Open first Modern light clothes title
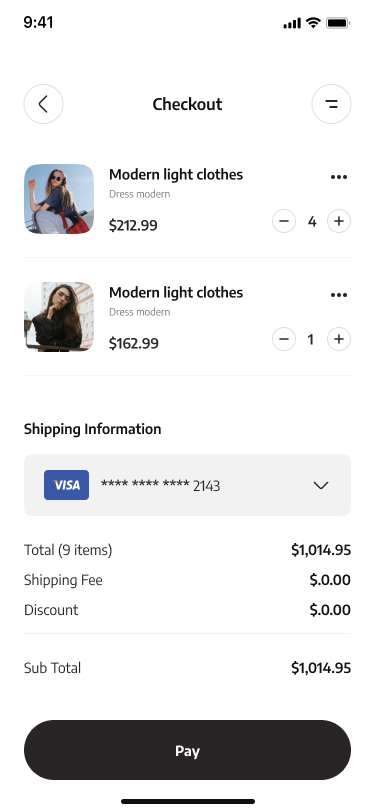375x812 pixels. click(176, 175)
